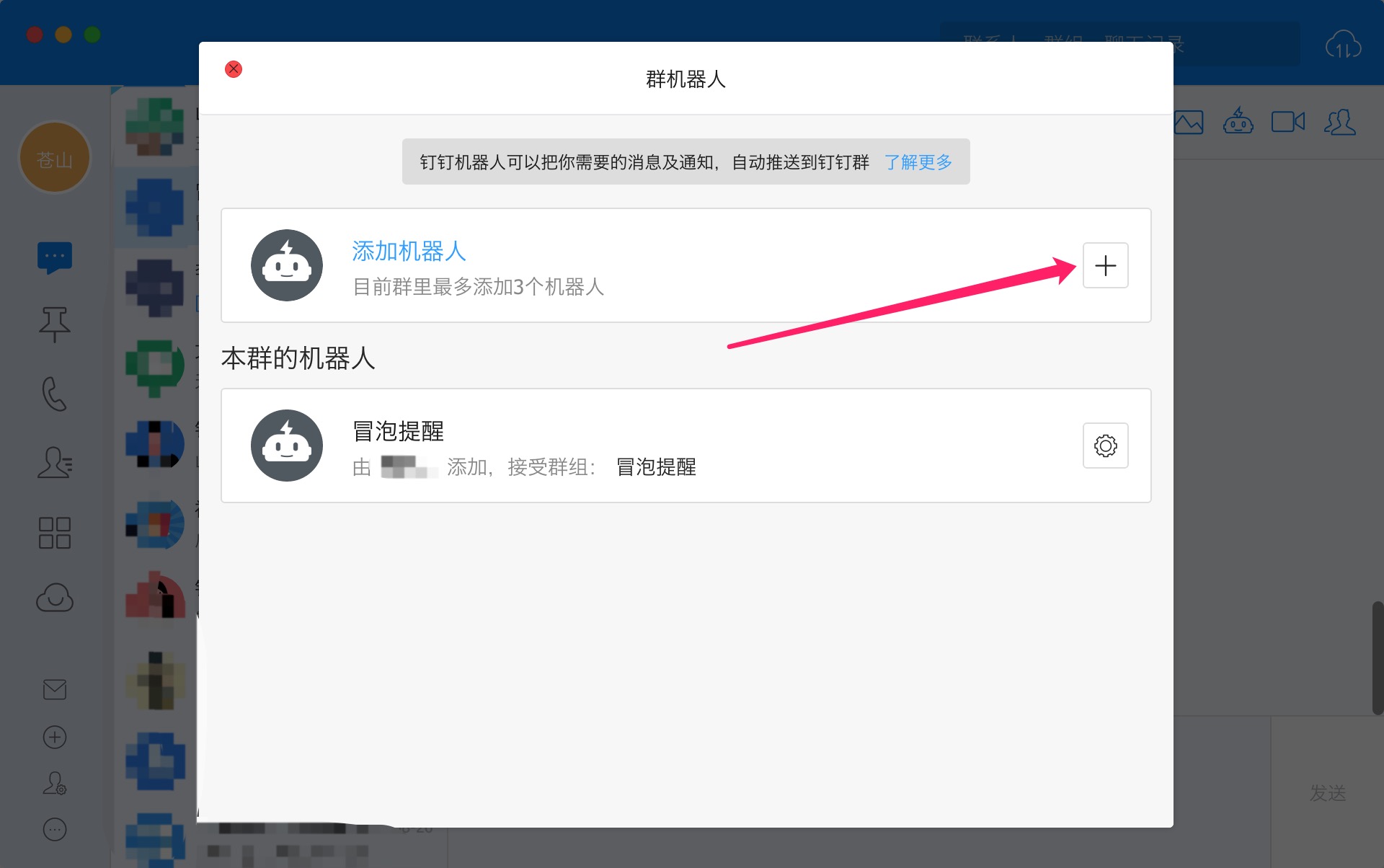Open the DING pin icon in sidebar
The width and height of the screenshot is (1384, 868).
55,324
